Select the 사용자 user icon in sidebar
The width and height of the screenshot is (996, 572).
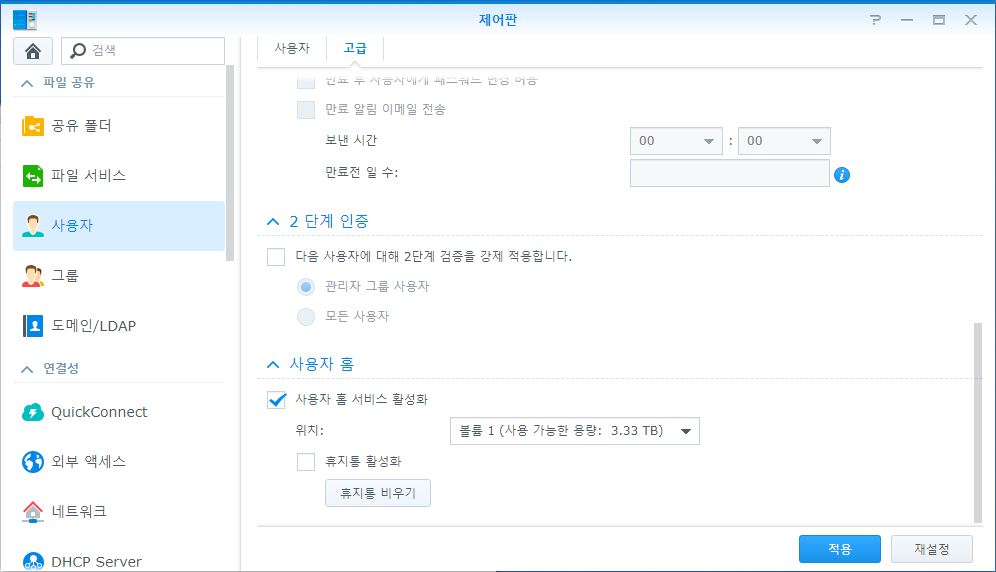pyautogui.click(x=33, y=226)
